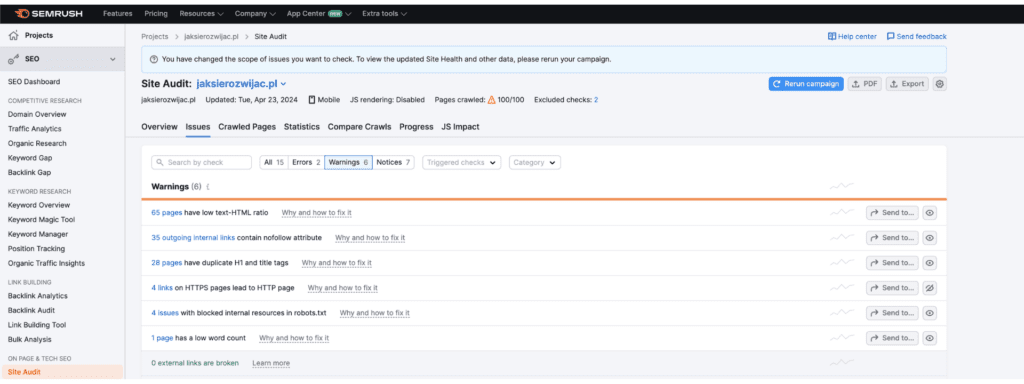Click the trend graph for nofollow attribute row
The width and height of the screenshot is (1024, 384).
(x=842, y=238)
